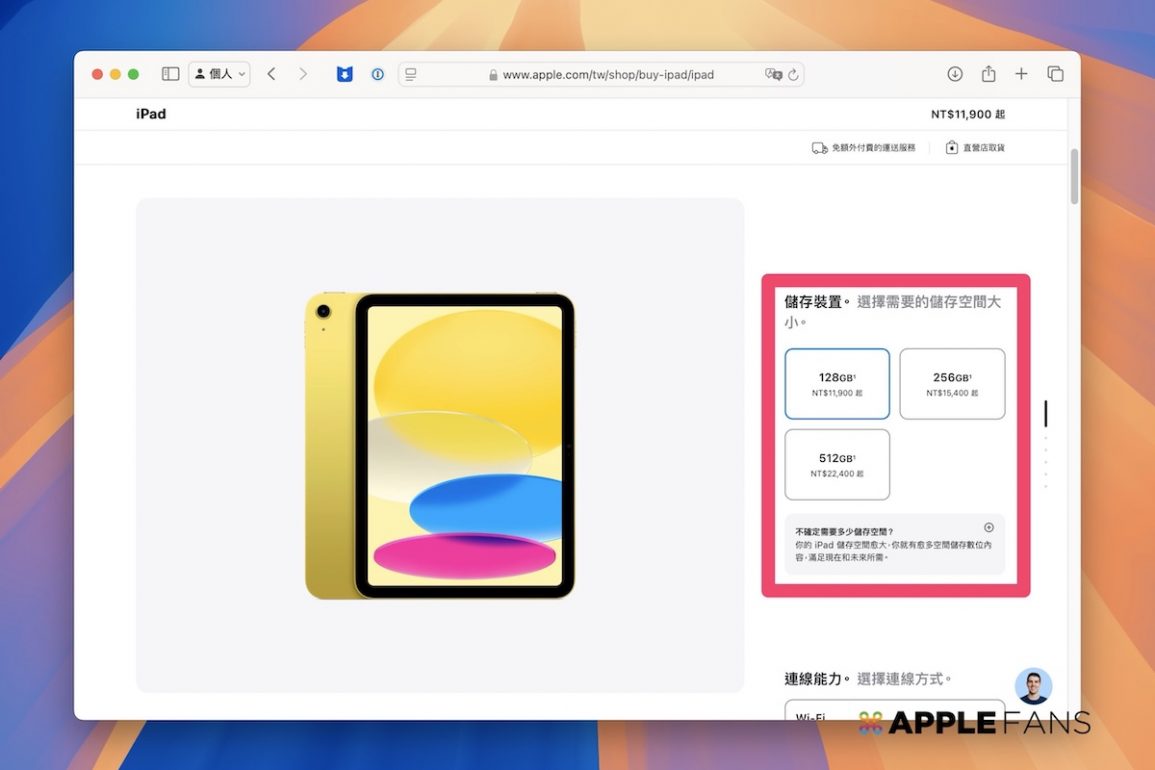Show Safari downloads
This screenshot has width=1155, height=770.
pos(955,74)
